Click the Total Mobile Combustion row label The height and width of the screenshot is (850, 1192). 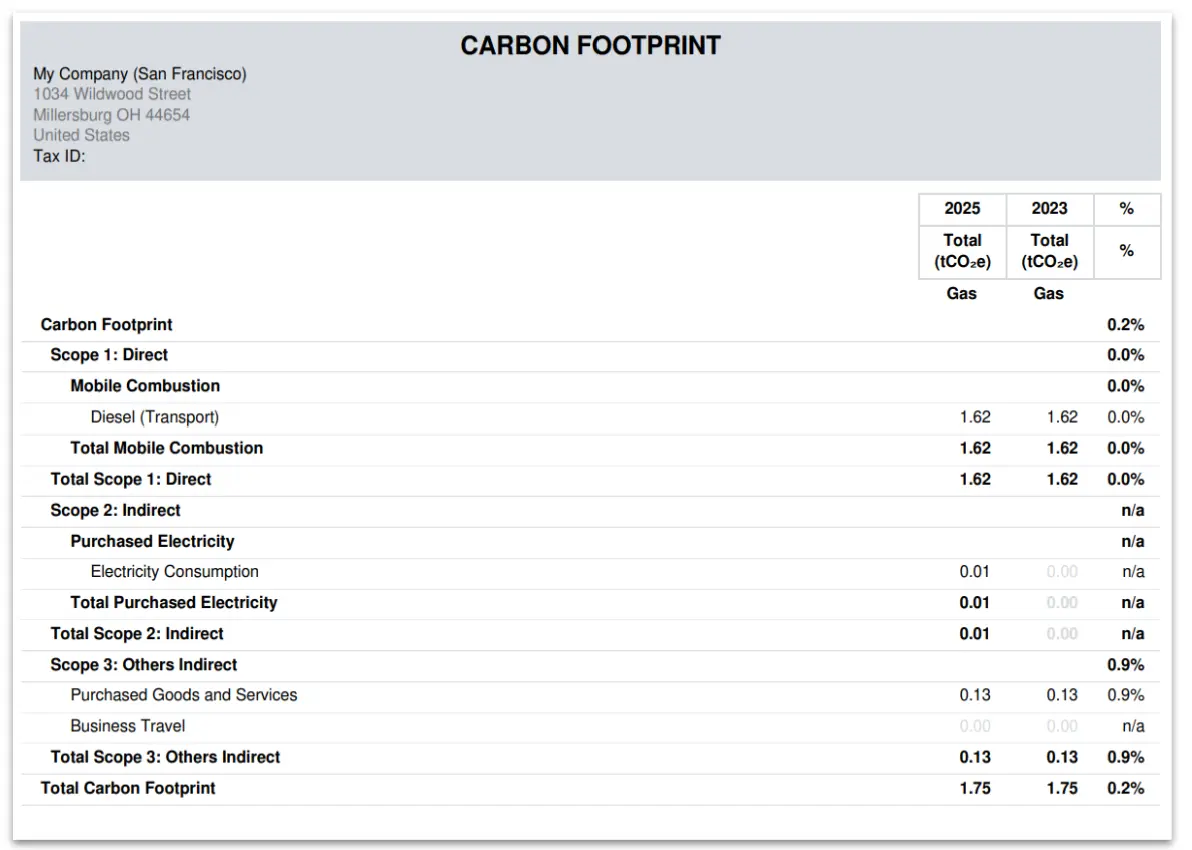(166, 448)
